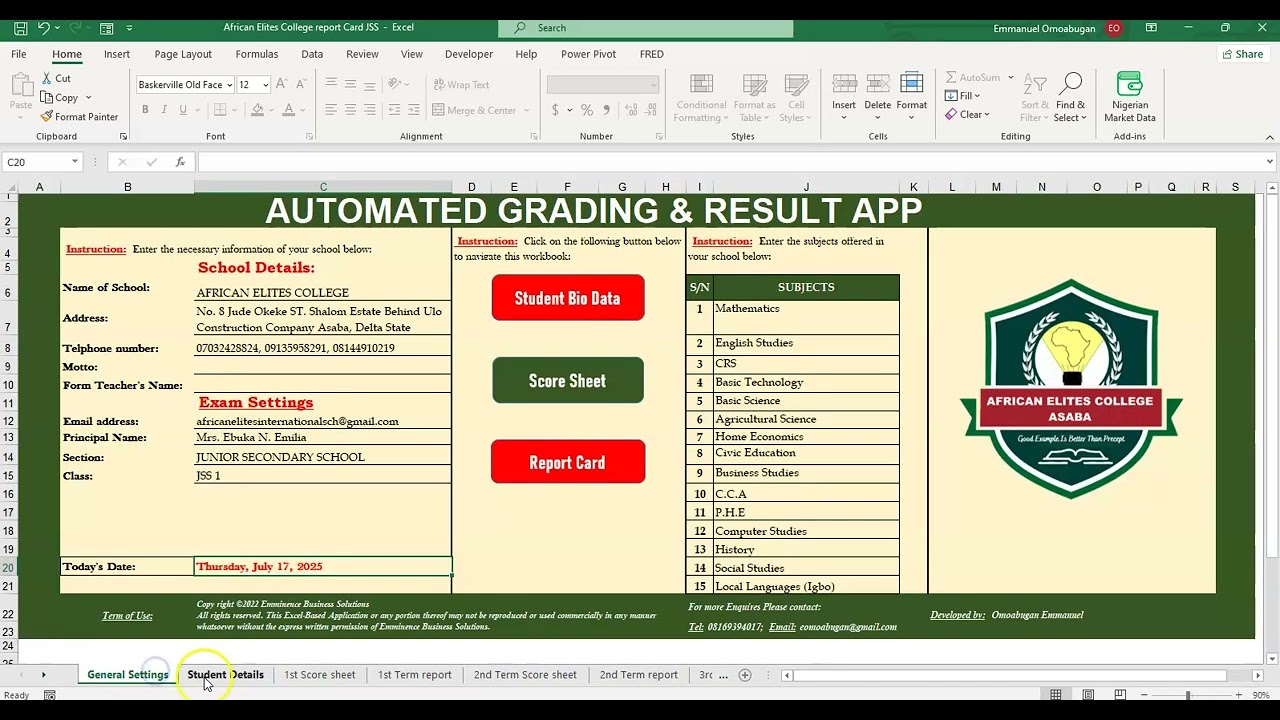Switch to Page Break Preview in status bar
Image resolution: width=1280 pixels, height=720 pixels.
tap(1120, 695)
